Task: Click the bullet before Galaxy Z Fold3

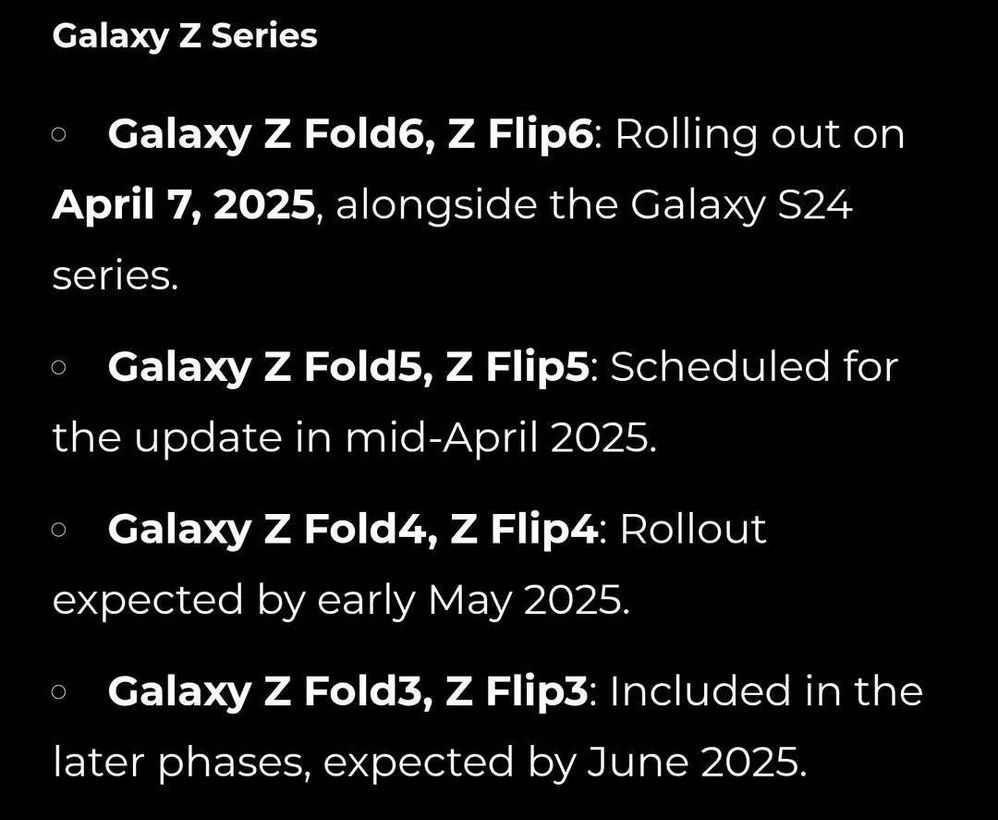Action: tap(59, 691)
